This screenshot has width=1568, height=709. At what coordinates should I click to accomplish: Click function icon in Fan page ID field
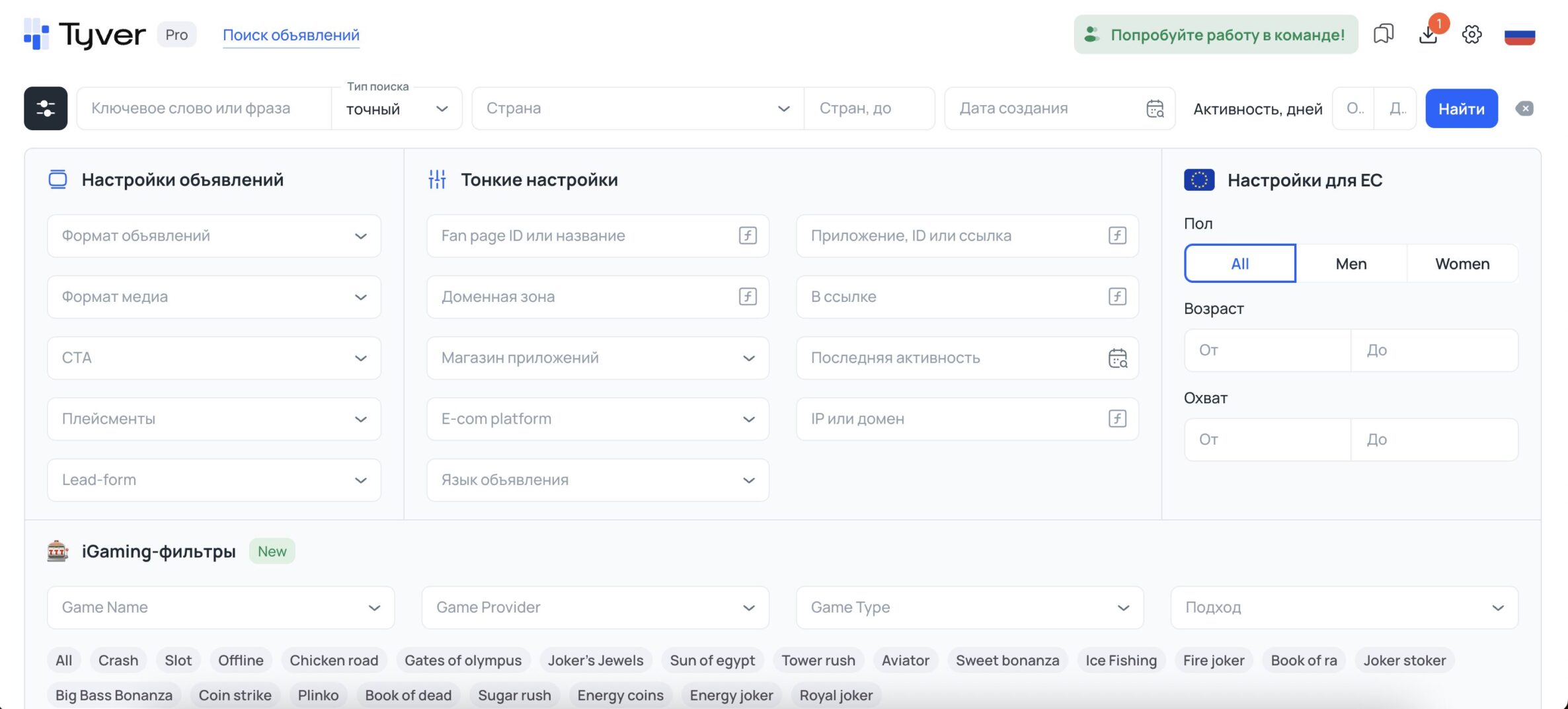click(748, 235)
